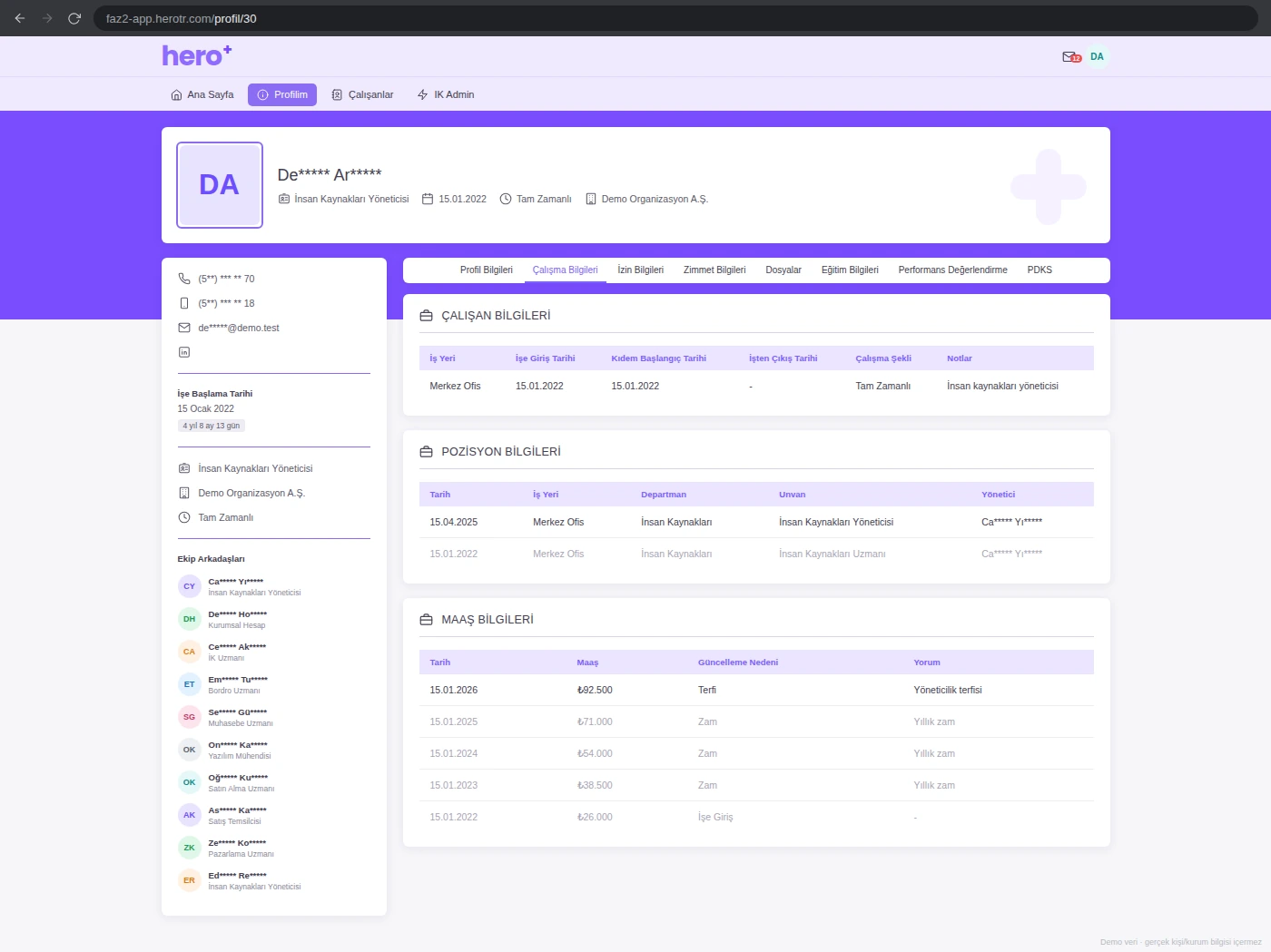Click the mobile icon beside number ending 18
The image size is (1271, 952).
[184, 303]
